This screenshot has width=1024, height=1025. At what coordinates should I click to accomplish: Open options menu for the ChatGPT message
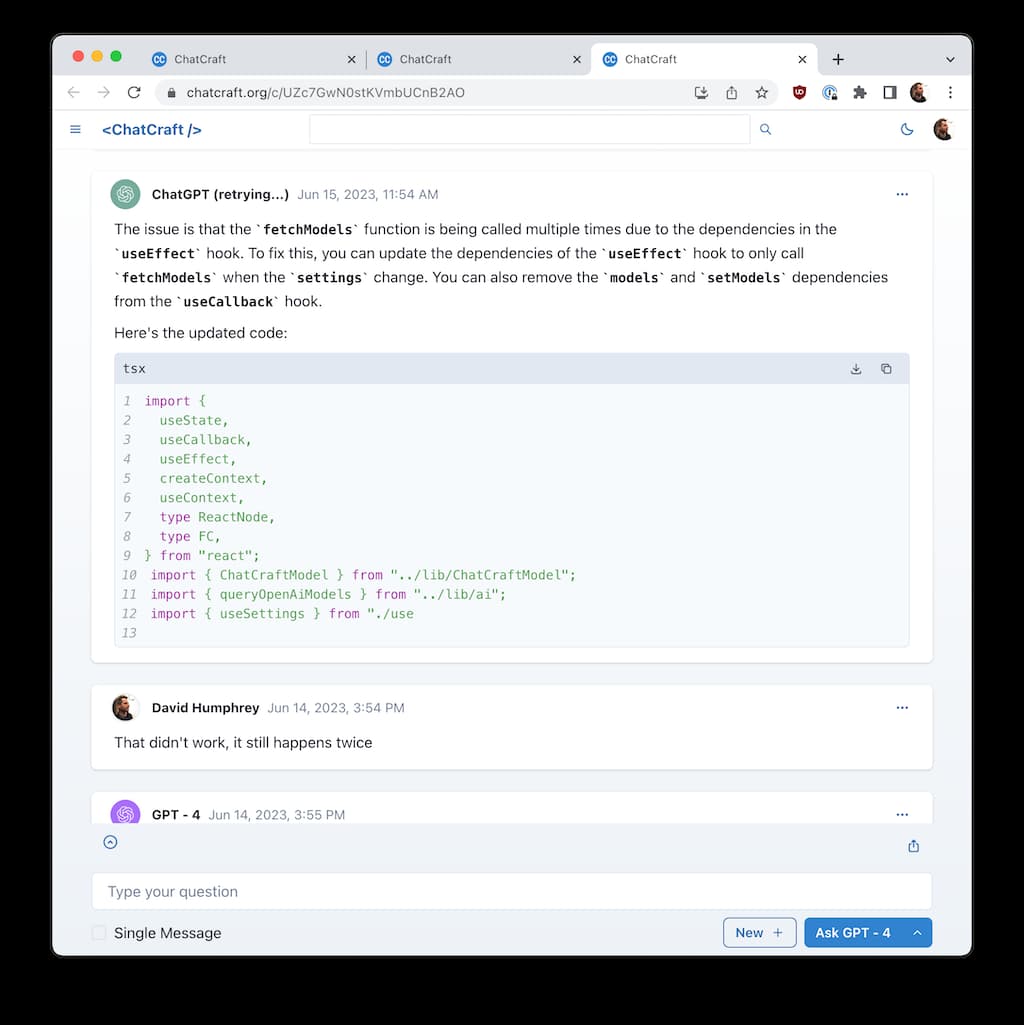(902, 194)
